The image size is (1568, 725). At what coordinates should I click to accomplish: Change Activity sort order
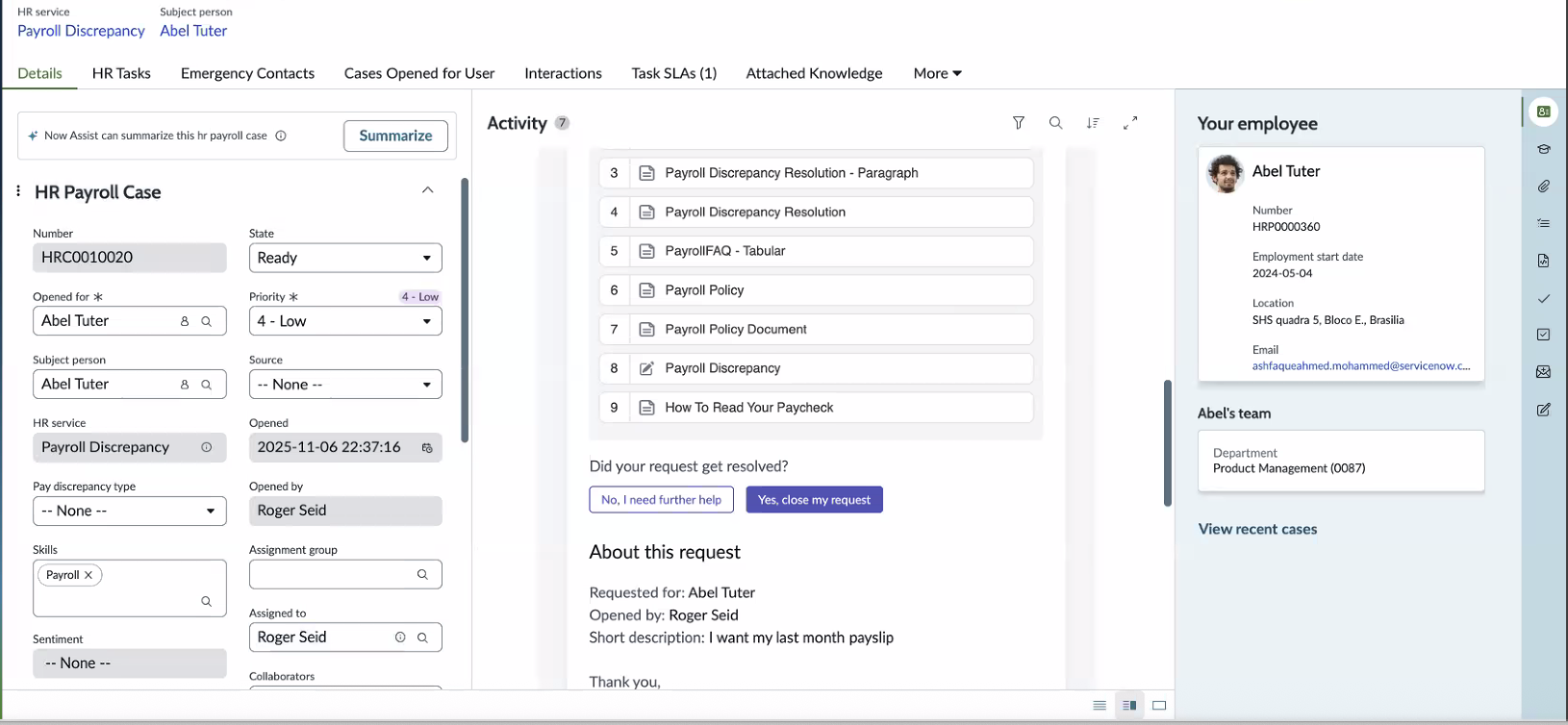point(1093,123)
